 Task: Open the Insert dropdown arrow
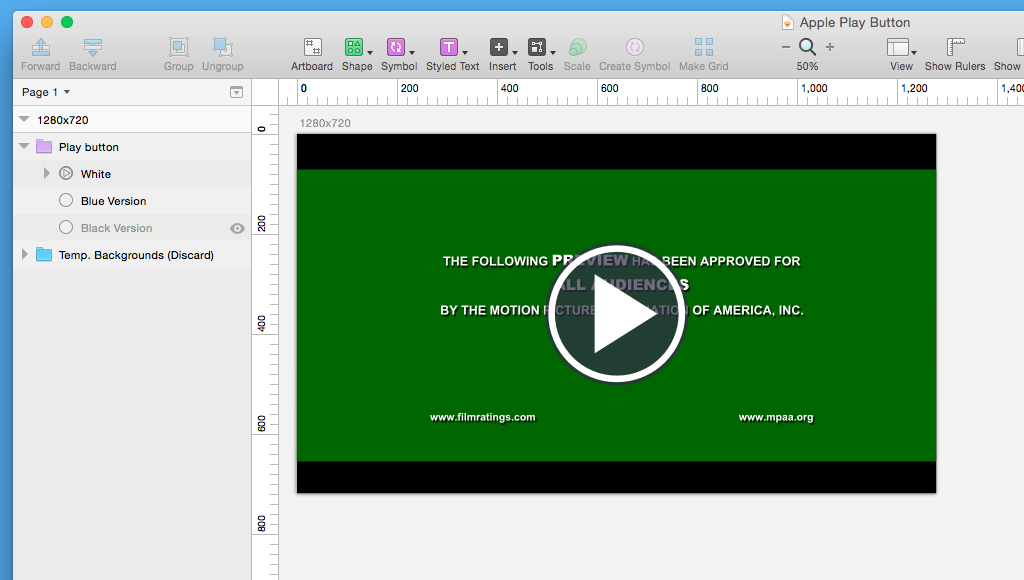(x=515, y=53)
